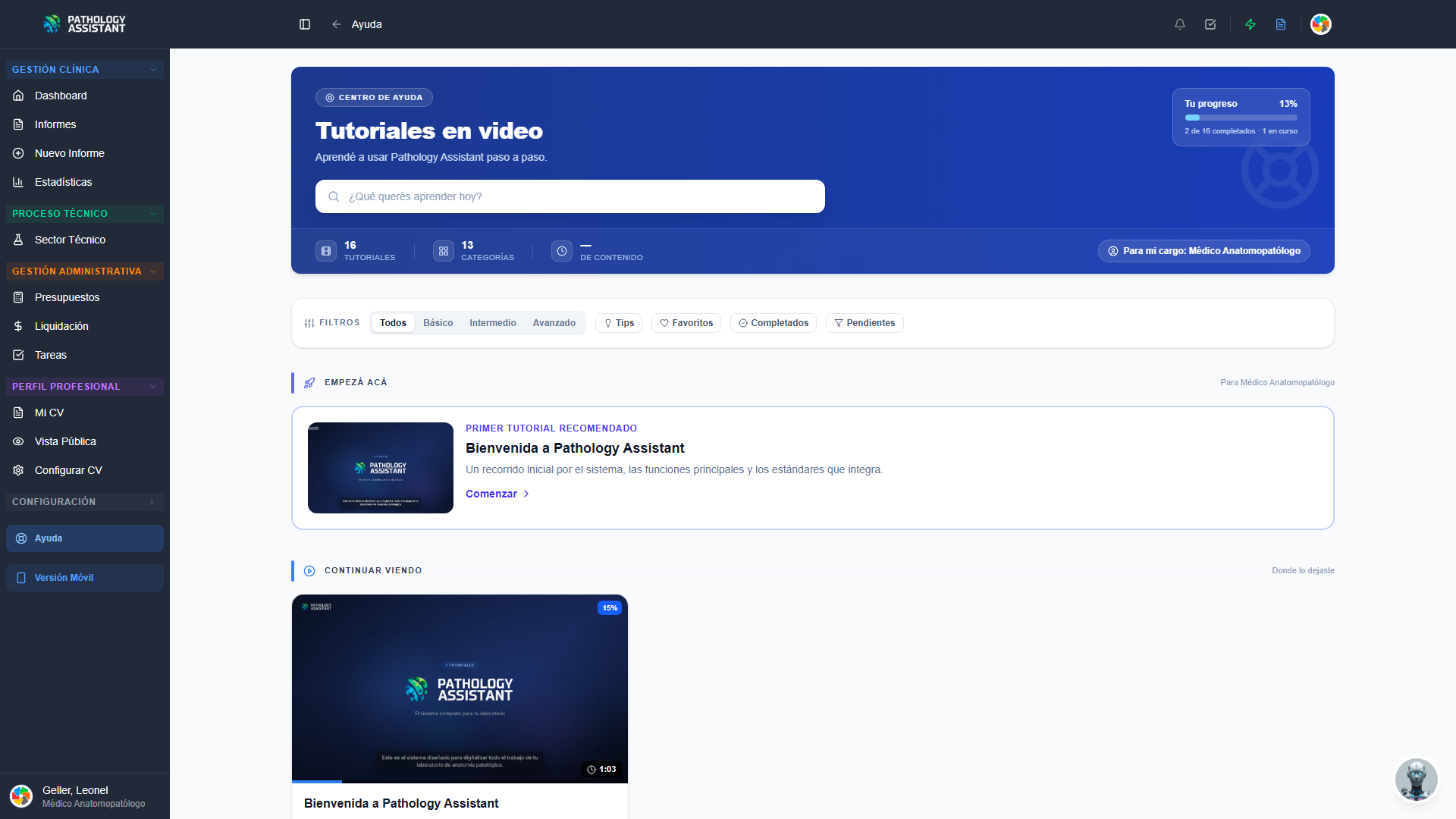The width and height of the screenshot is (1456, 819).
Task: Click the 1:03 duration label
Action: pyautogui.click(x=601, y=770)
